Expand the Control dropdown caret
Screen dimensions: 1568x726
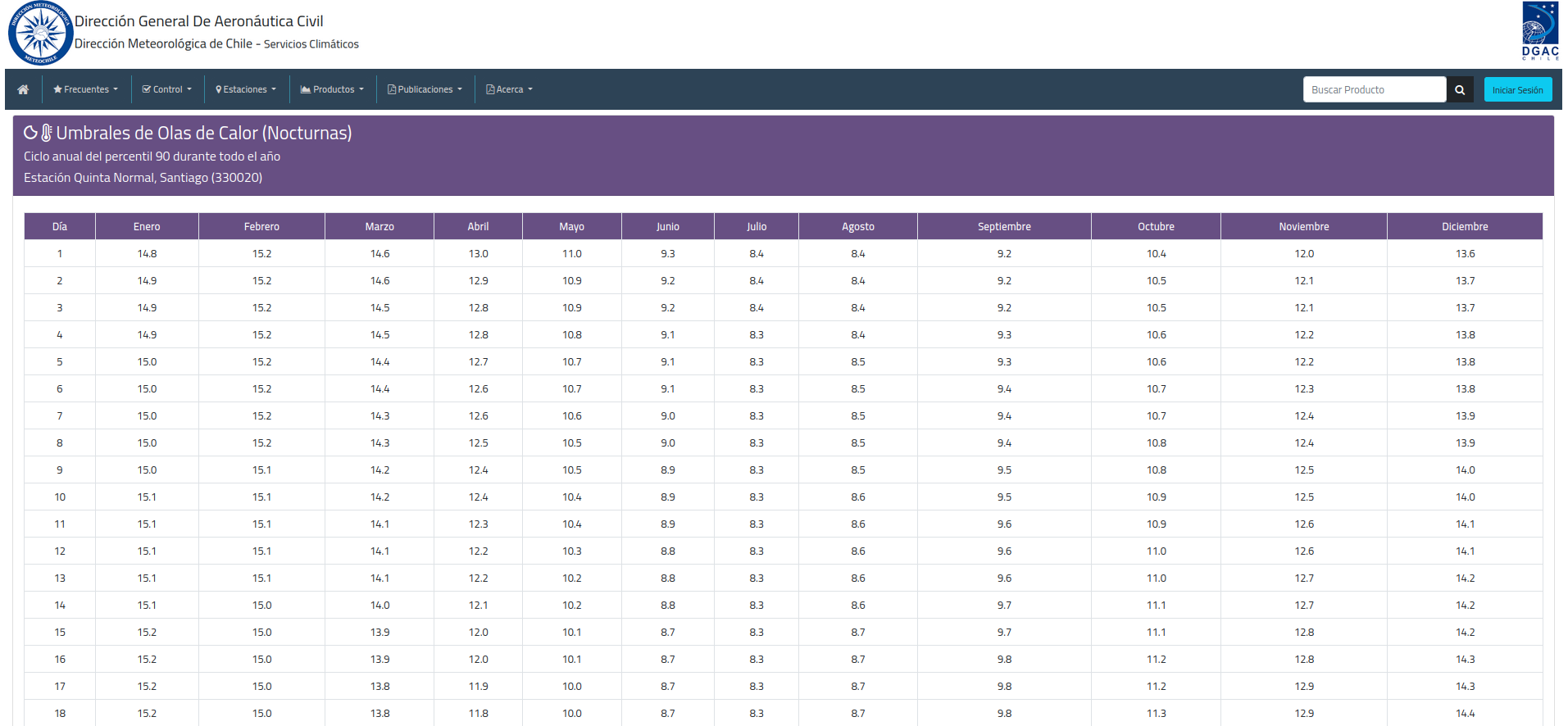pos(189,89)
